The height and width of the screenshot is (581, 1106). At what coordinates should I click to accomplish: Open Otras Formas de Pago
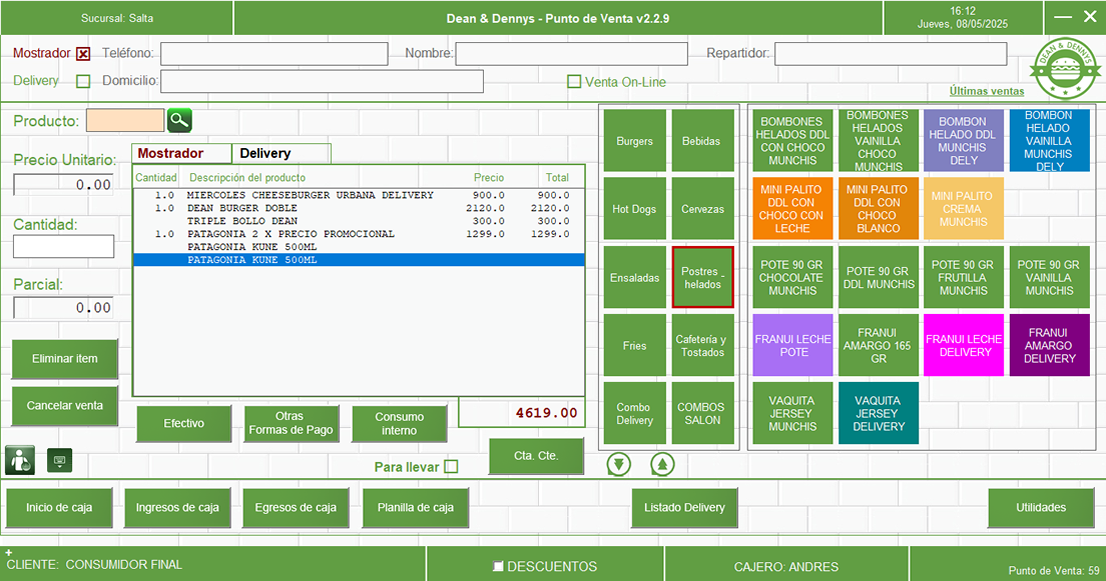(291, 423)
